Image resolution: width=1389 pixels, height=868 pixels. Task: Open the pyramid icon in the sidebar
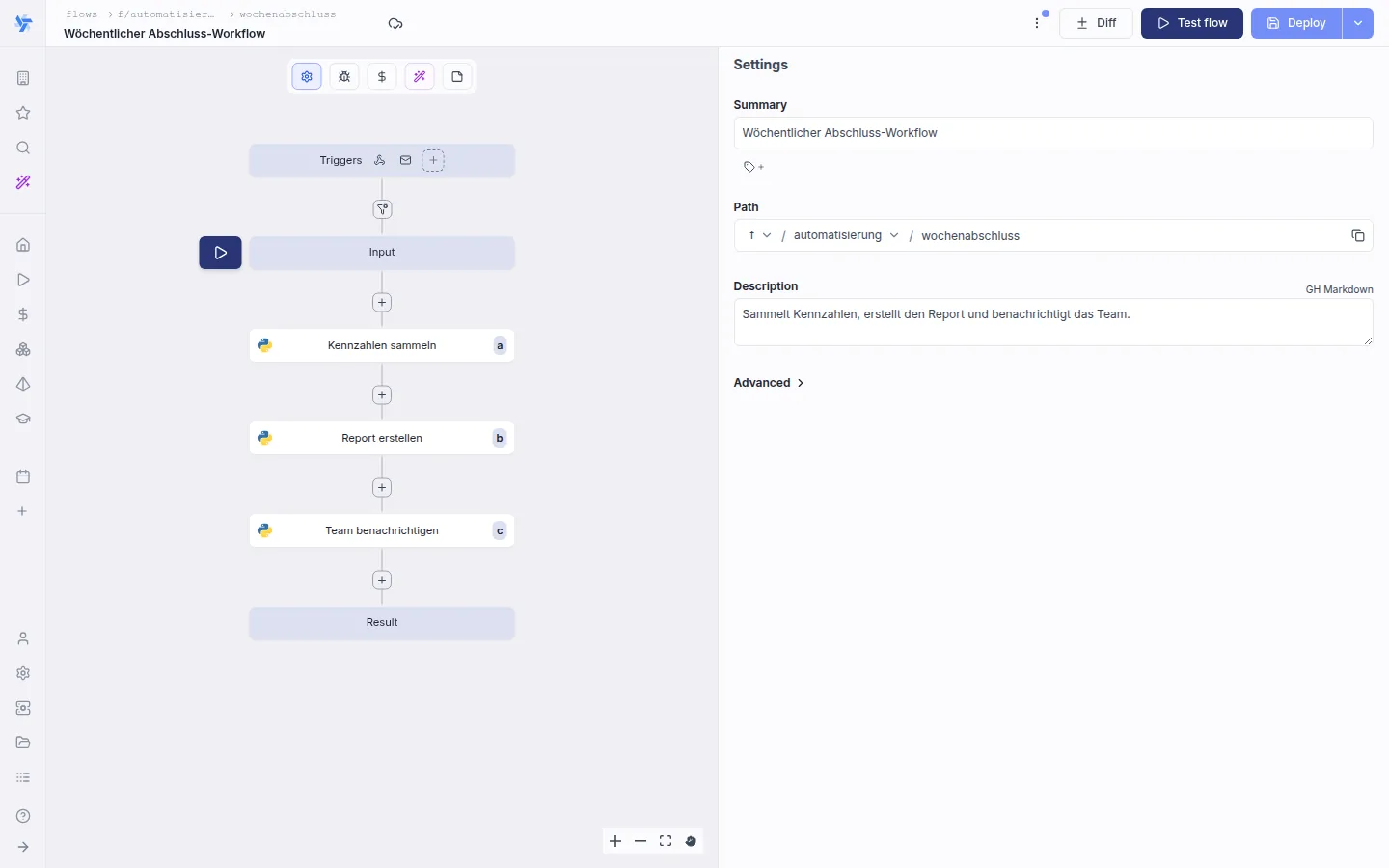click(x=23, y=384)
